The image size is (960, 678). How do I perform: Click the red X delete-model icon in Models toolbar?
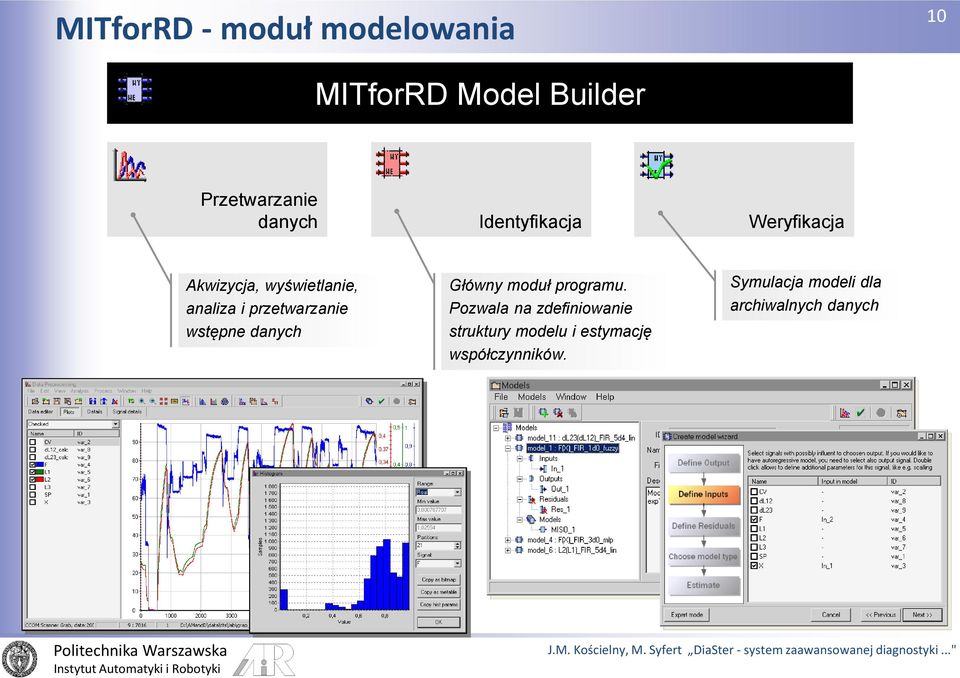[558, 413]
